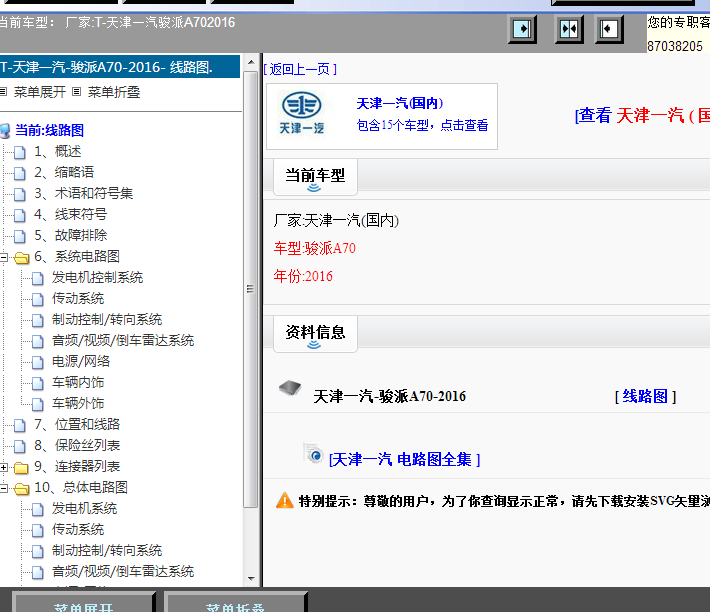The height and width of the screenshot is (612, 710).
Task: Open the 天津一汽 电路图全集 link
Action: tap(404, 459)
